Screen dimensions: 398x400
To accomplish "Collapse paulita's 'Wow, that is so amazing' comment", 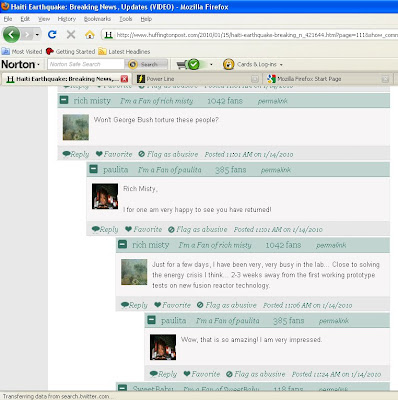I will coord(152,320).
